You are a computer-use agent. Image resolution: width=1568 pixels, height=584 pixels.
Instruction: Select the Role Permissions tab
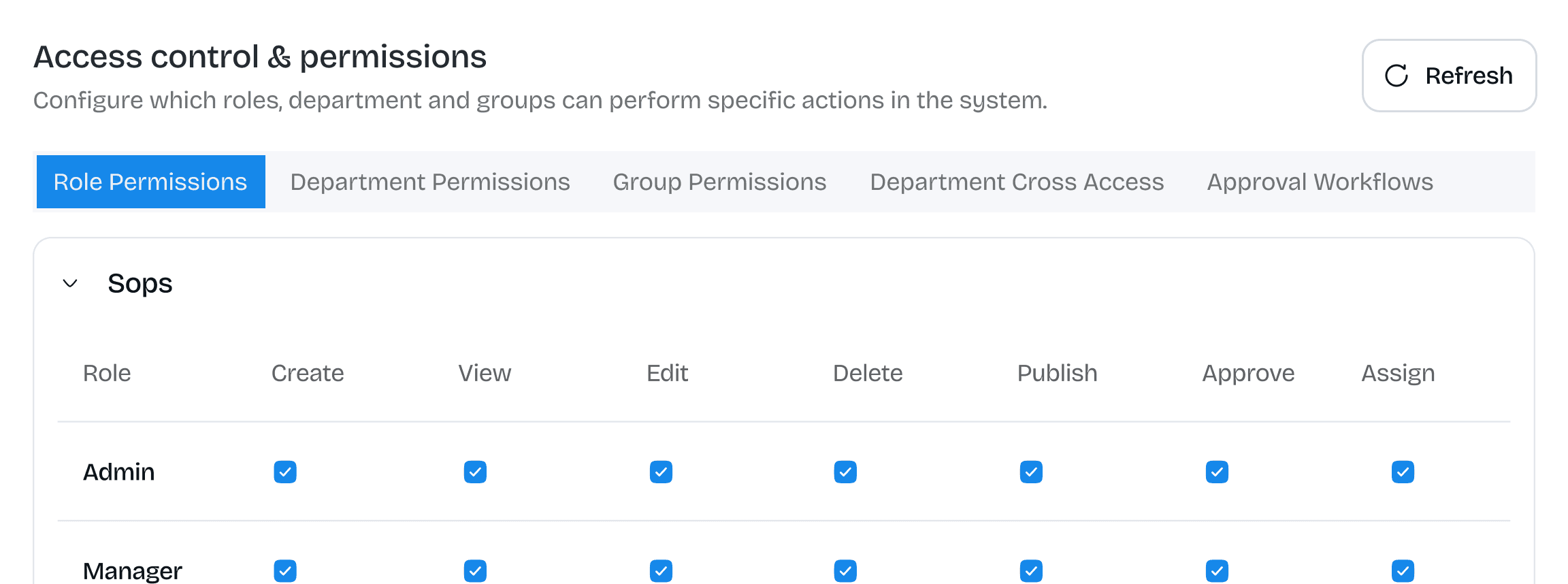tap(150, 182)
